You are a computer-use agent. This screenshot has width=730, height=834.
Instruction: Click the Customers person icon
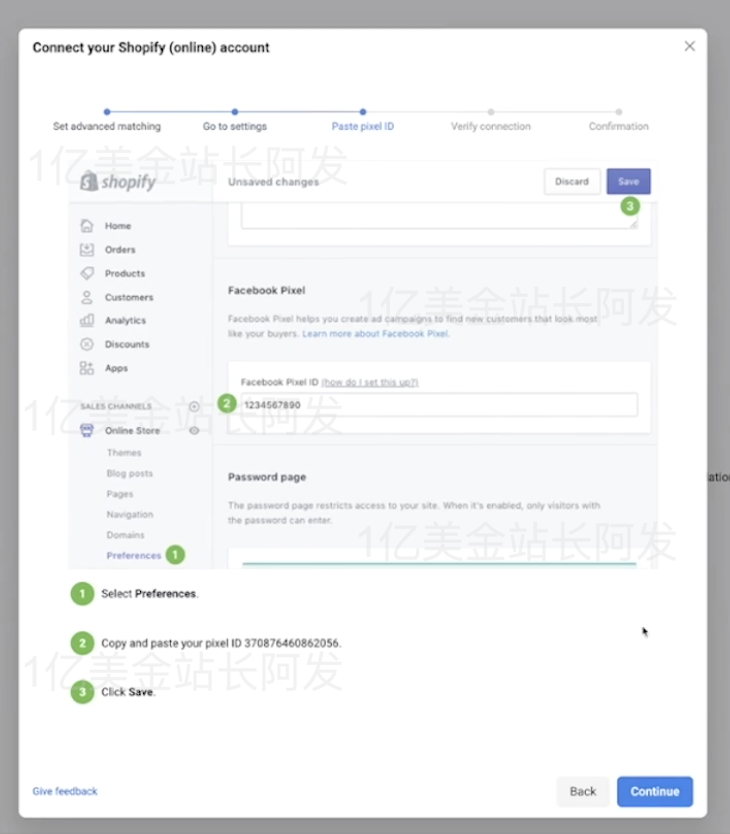tap(87, 297)
